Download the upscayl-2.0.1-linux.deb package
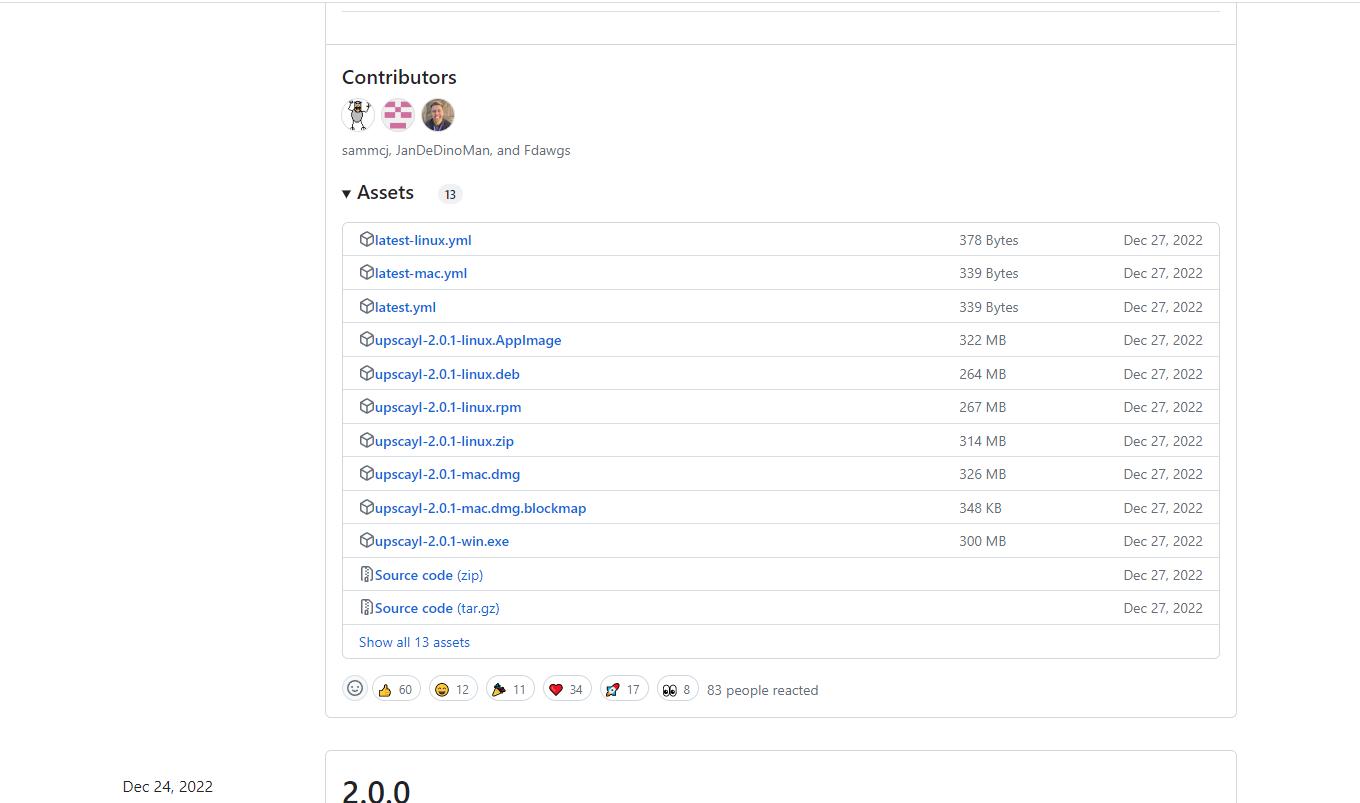This screenshot has width=1360, height=803. pos(447,374)
